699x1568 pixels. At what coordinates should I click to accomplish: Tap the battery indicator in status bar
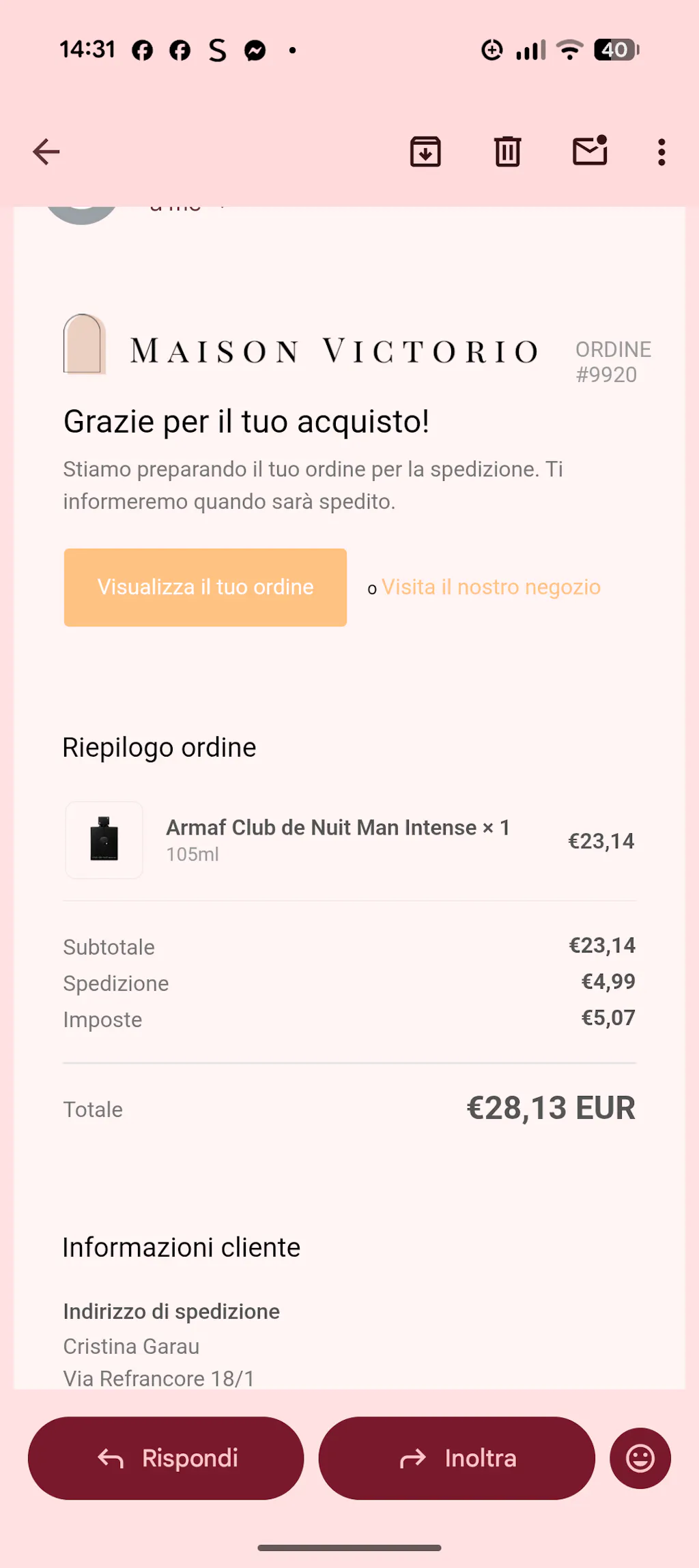point(616,50)
